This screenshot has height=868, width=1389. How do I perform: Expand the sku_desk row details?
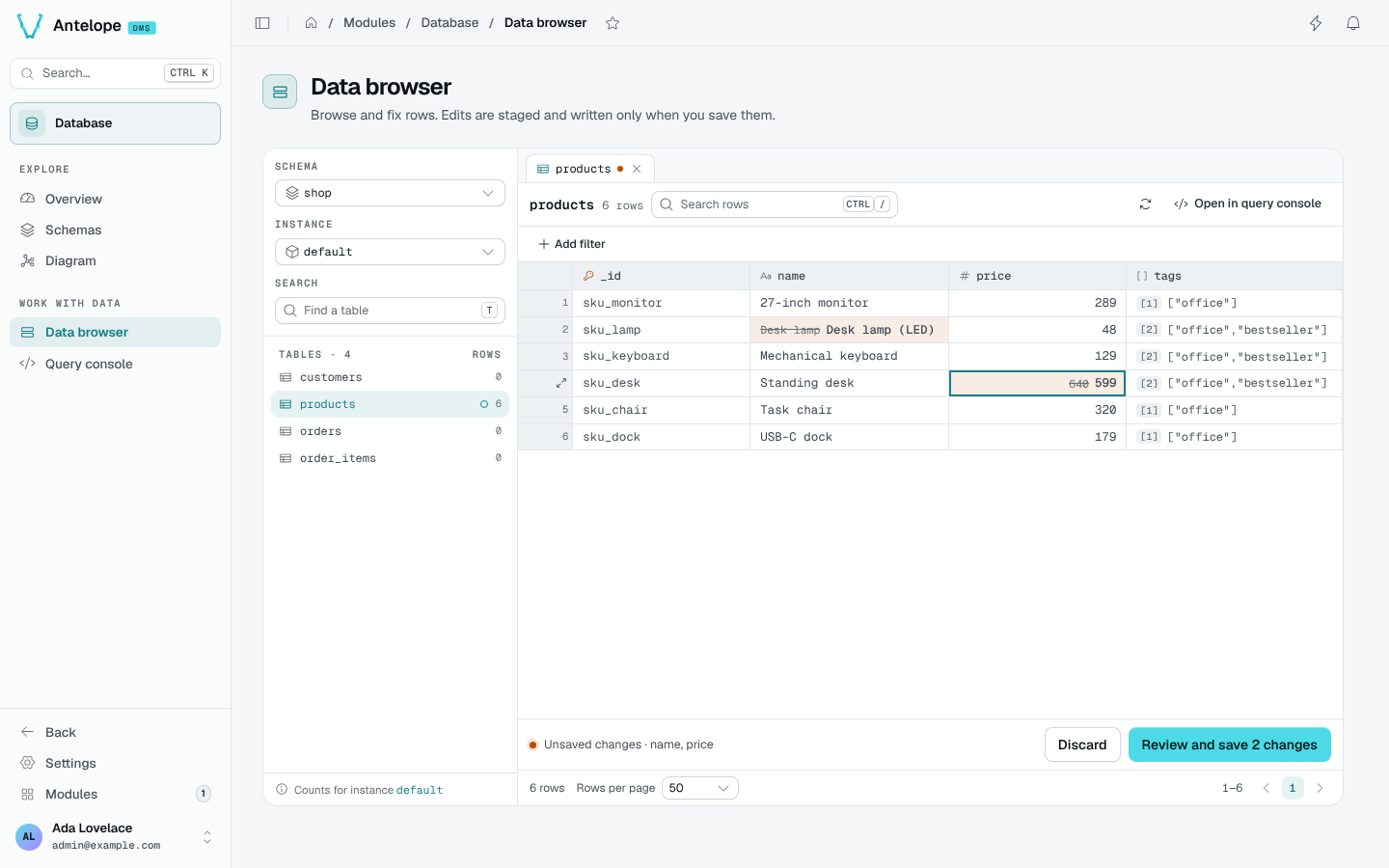[560, 383]
